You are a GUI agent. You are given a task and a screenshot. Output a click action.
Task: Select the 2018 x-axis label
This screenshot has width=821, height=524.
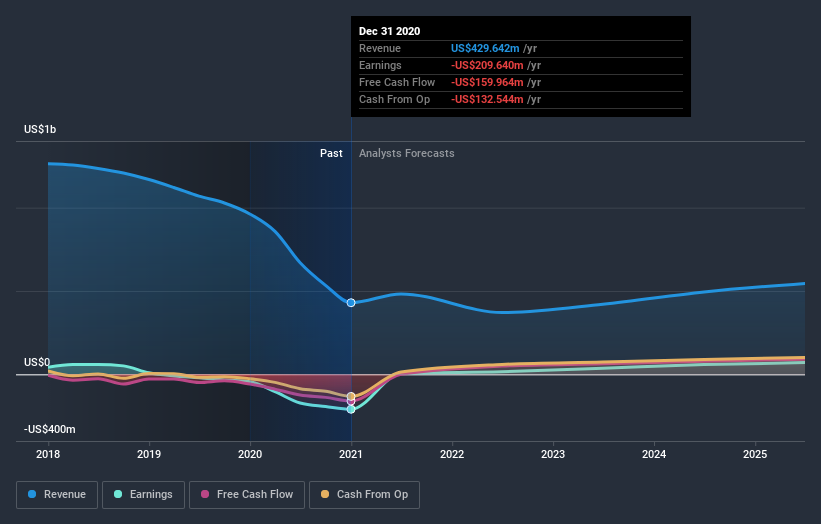(48, 454)
